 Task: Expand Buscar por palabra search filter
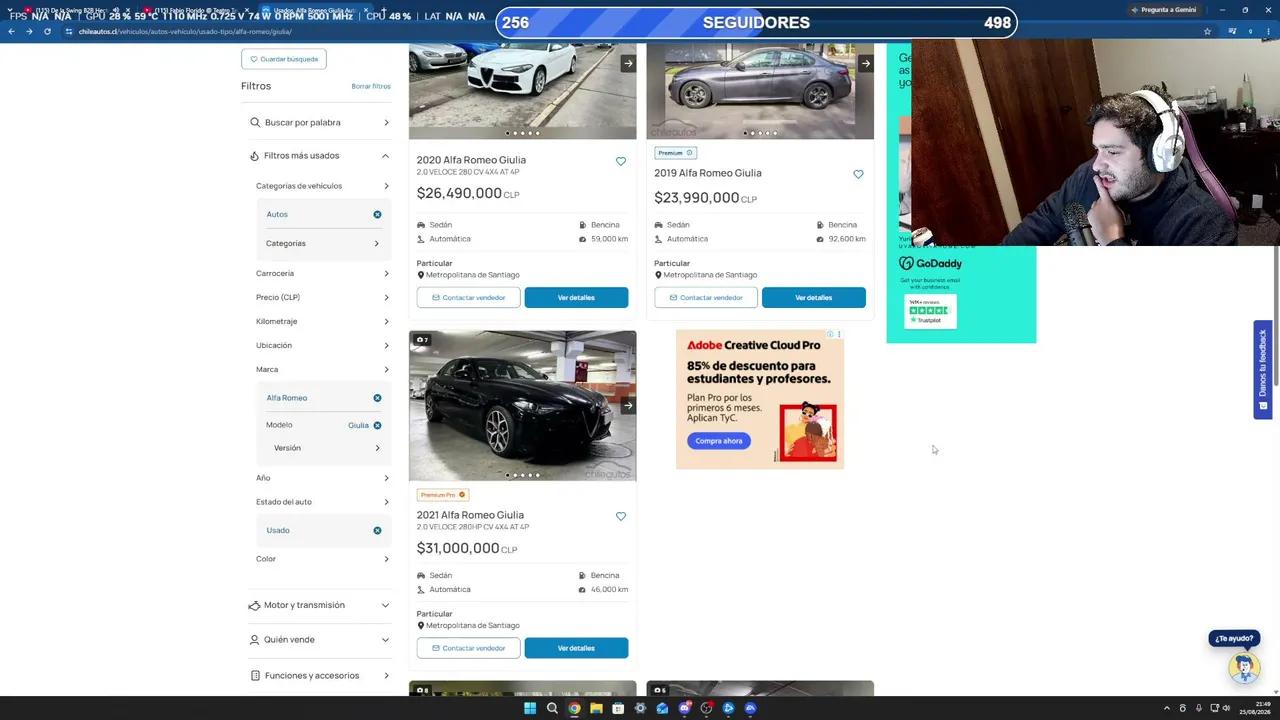point(320,122)
